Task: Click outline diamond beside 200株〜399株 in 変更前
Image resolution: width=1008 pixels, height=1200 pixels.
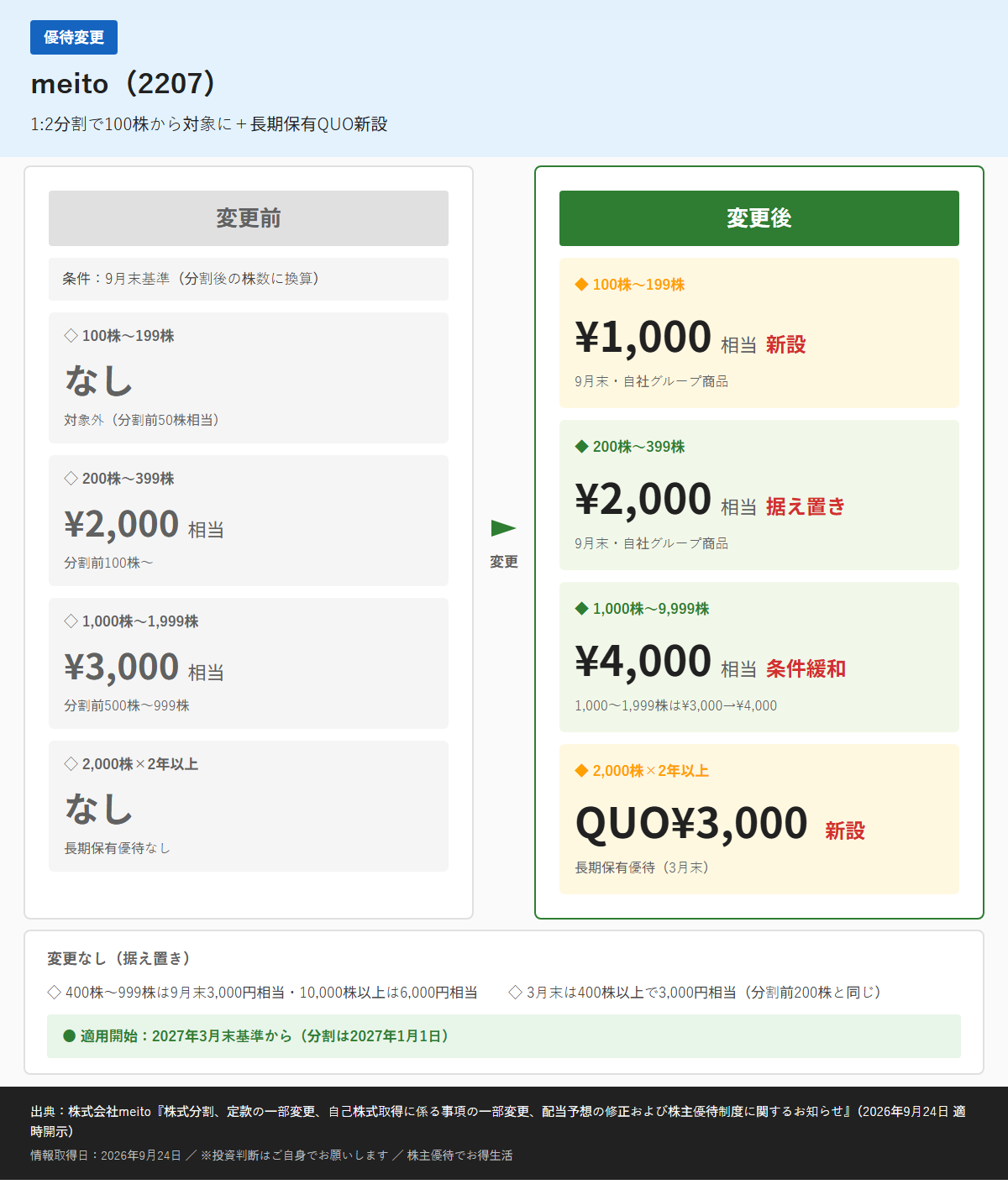Action: [71, 479]
